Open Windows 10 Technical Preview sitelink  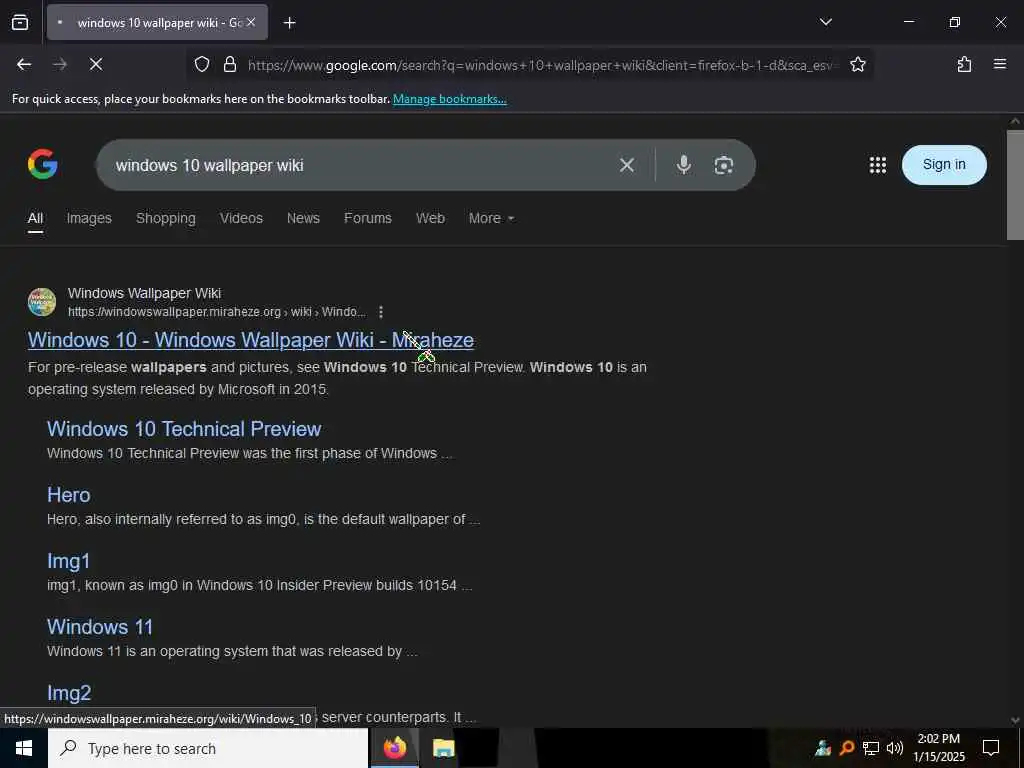pos(184,429)
